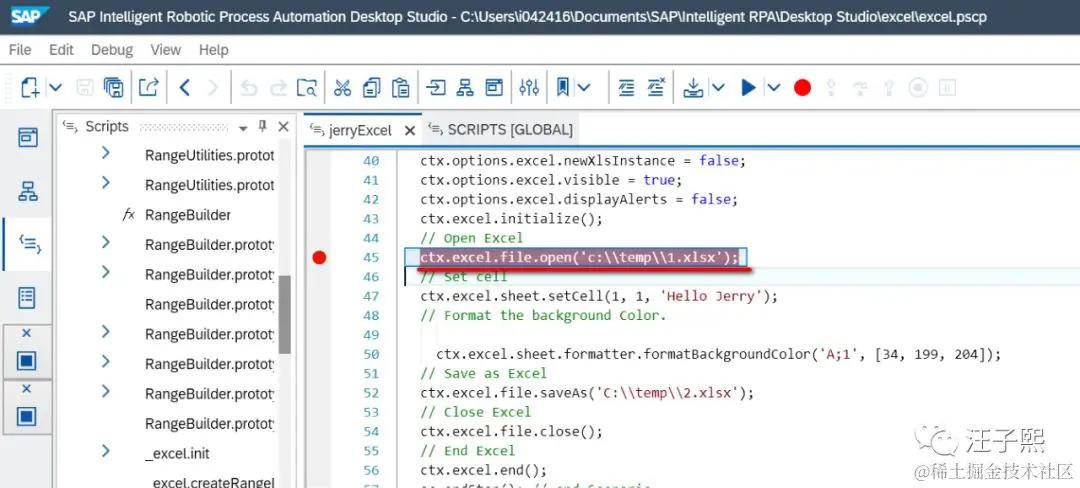Viewport: 1080px width, 488px height.
Task: Click the ctx.excel.end() code line
Action: pyautogui.click(x=484, y=470)
